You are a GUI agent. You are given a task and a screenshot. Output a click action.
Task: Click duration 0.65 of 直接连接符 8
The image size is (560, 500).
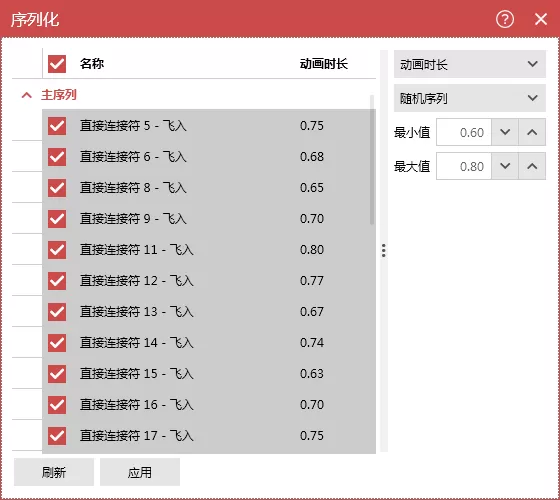(x=312, y=188)
